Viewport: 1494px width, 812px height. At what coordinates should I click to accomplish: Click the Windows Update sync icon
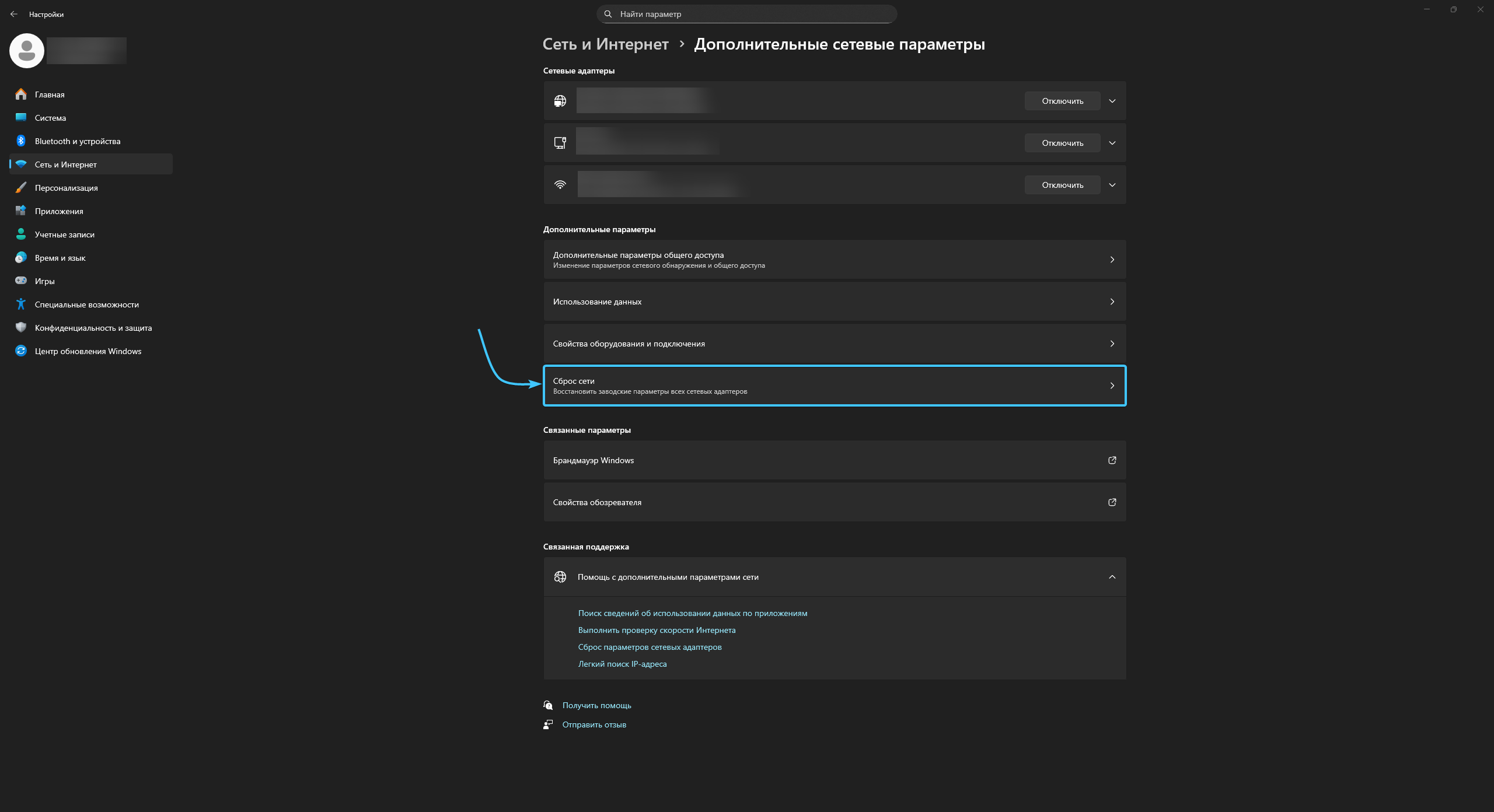(21, 351)
